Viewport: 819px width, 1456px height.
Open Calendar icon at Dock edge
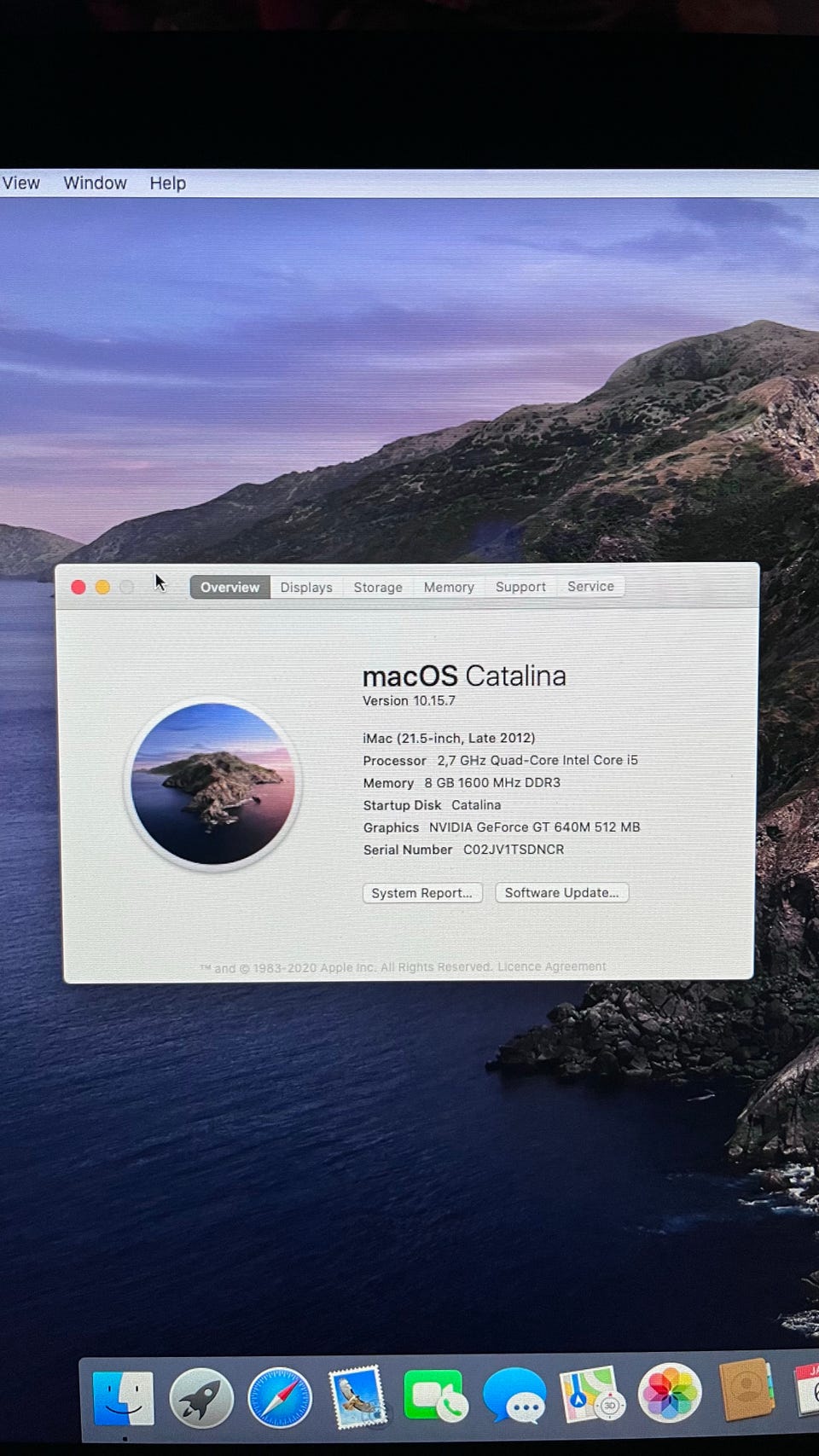807,1389
